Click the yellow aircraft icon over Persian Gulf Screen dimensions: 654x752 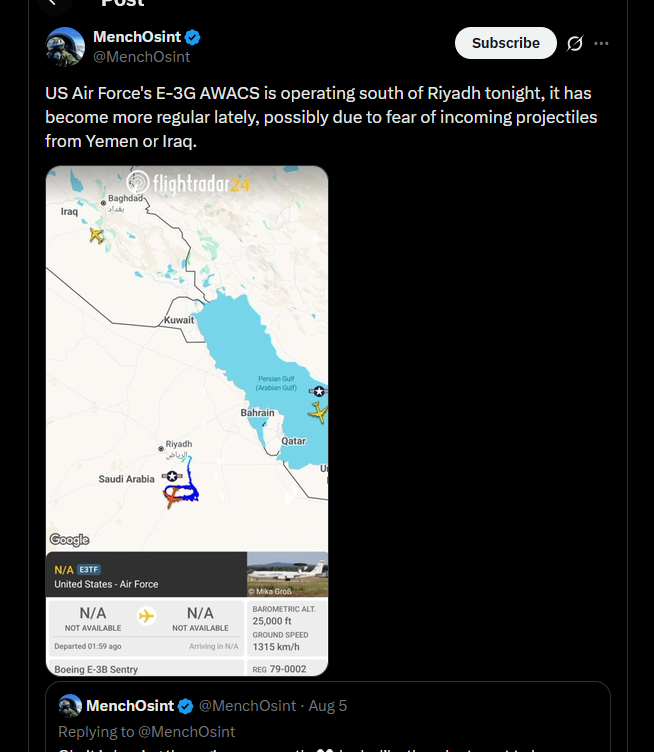pos(318,412)
